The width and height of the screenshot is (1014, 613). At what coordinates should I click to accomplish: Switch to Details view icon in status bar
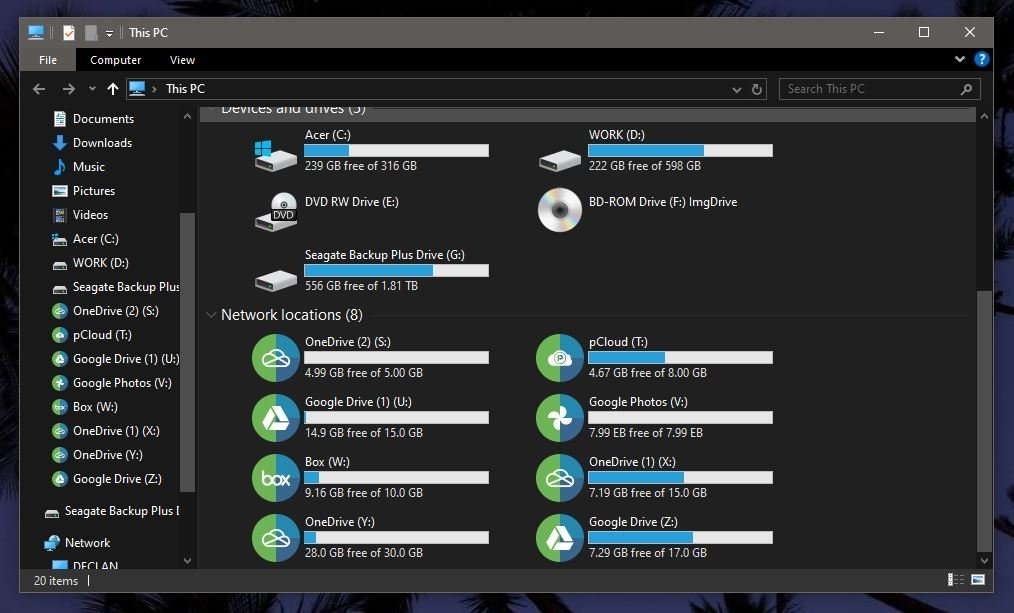[x=956, y=579]
